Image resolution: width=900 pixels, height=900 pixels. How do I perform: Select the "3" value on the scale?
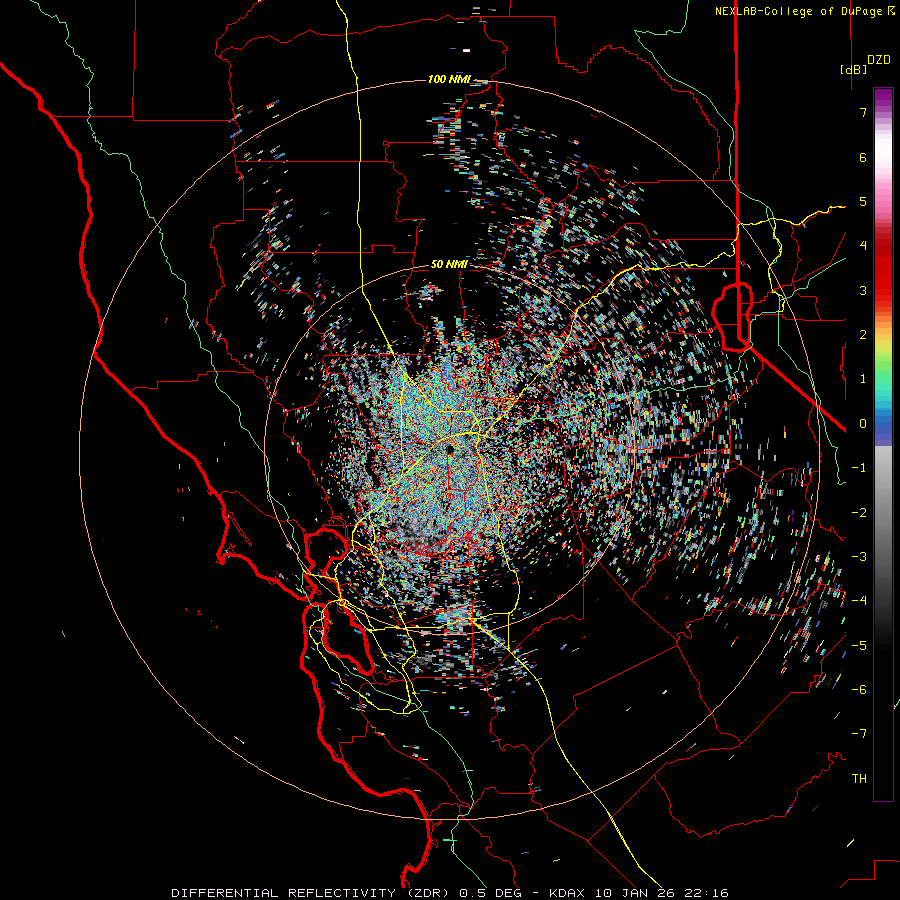tap(863, 290)
